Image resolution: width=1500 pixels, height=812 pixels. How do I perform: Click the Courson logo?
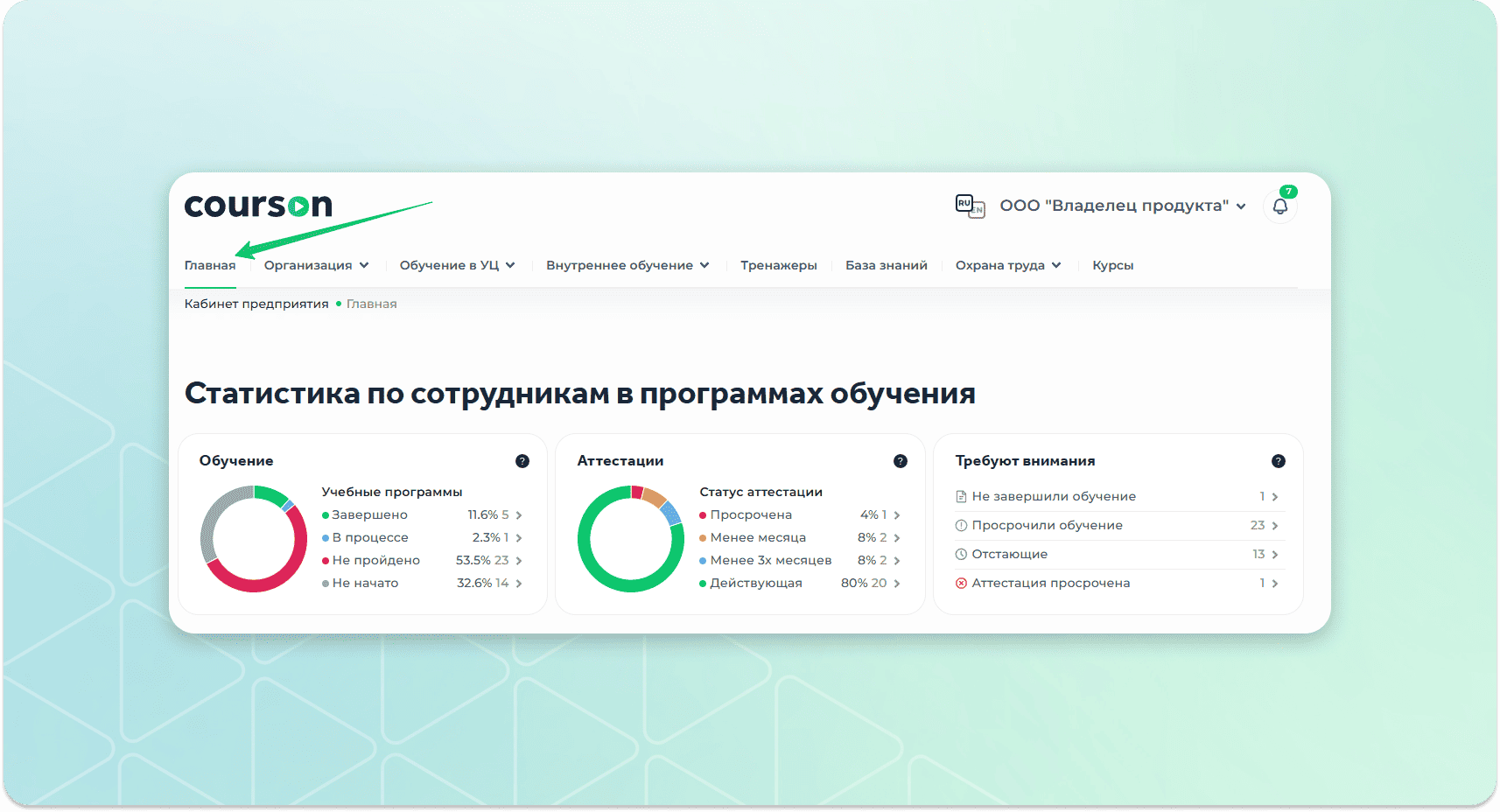[258, 206]
